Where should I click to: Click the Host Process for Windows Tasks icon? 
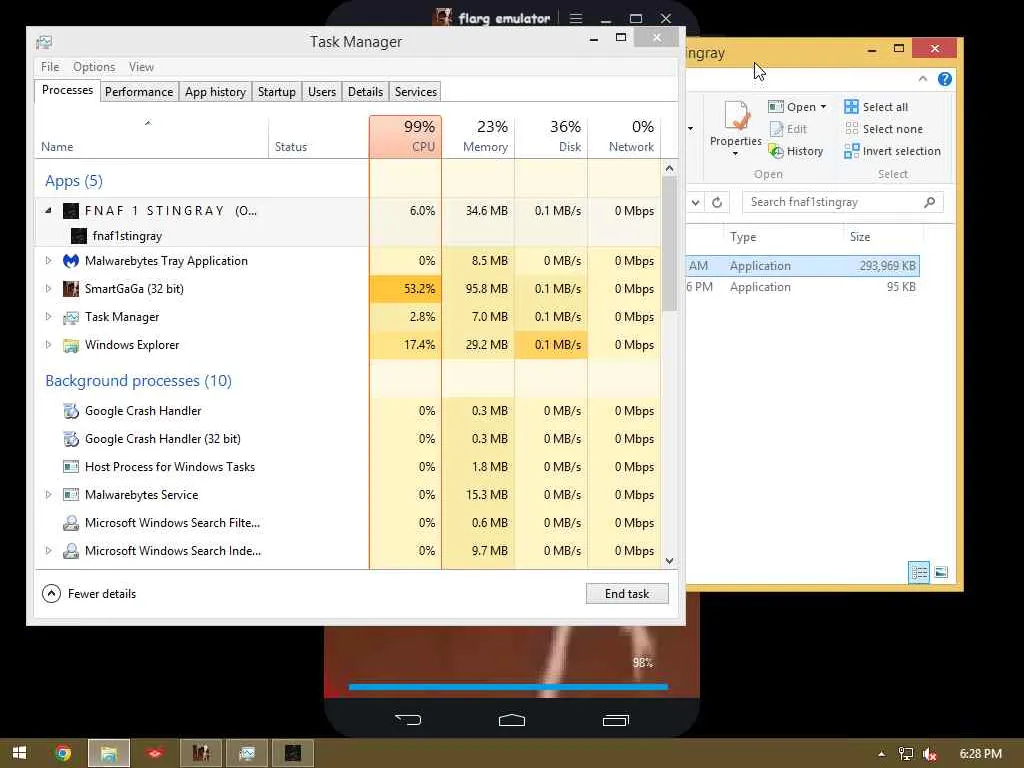pos(71,467)
